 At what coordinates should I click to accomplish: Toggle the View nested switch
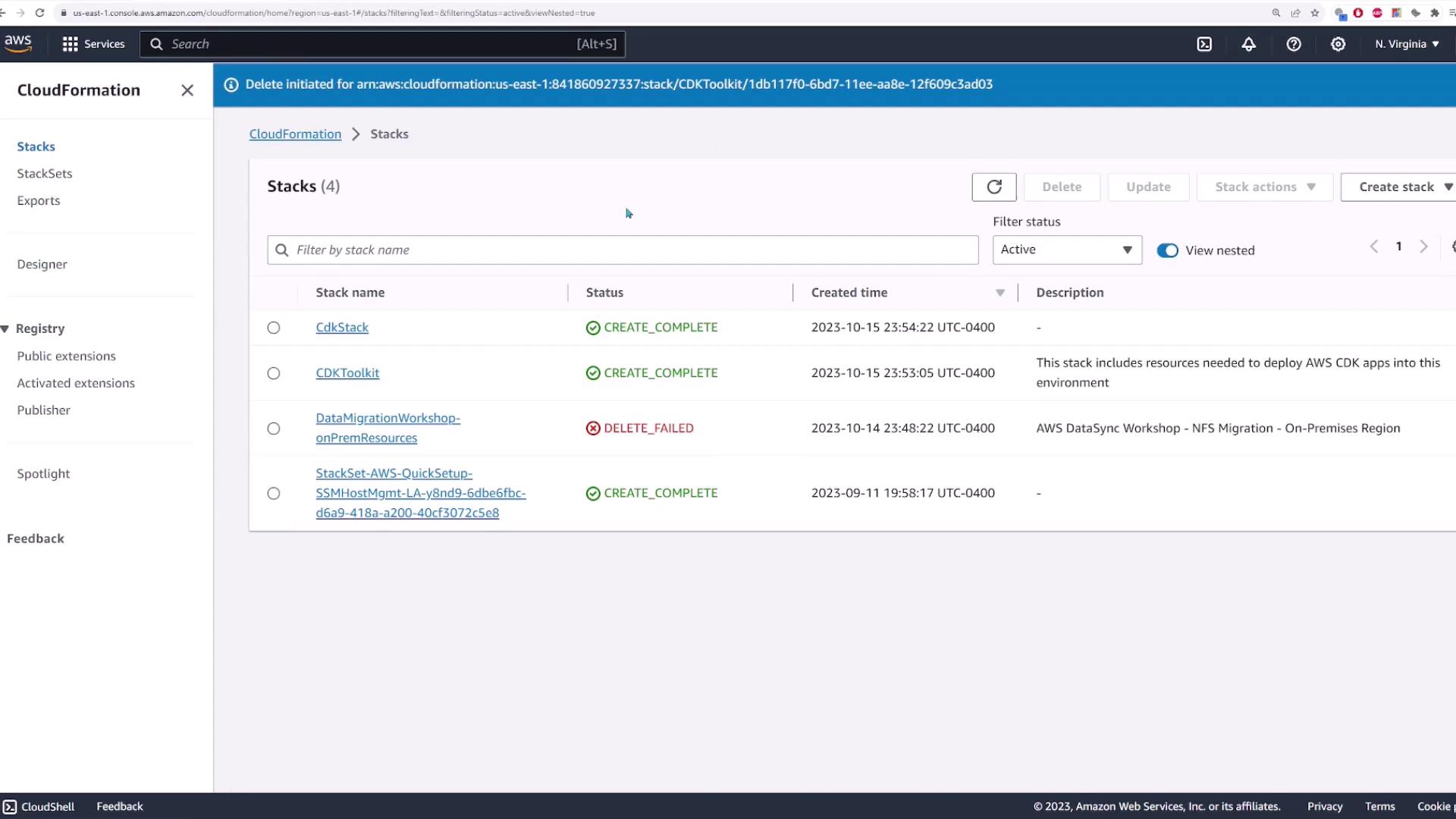[x=1167, y=250]
